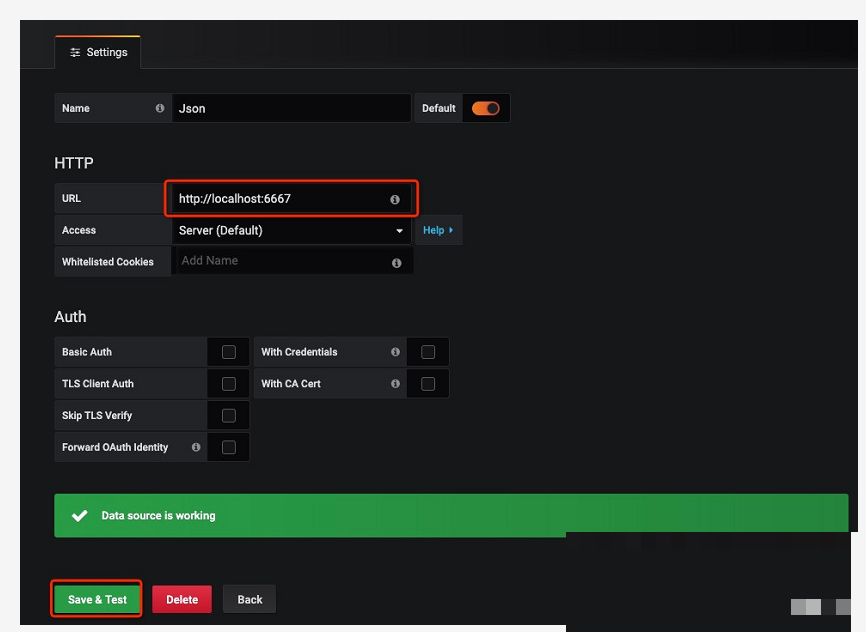This screenshot has width=866, height=632.
Task: Click the Back button
Action: (x=250, y=599)
